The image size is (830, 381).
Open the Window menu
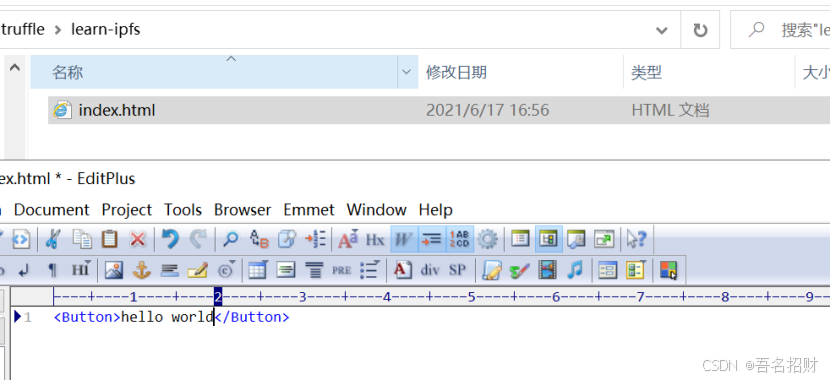coord(376,210)
